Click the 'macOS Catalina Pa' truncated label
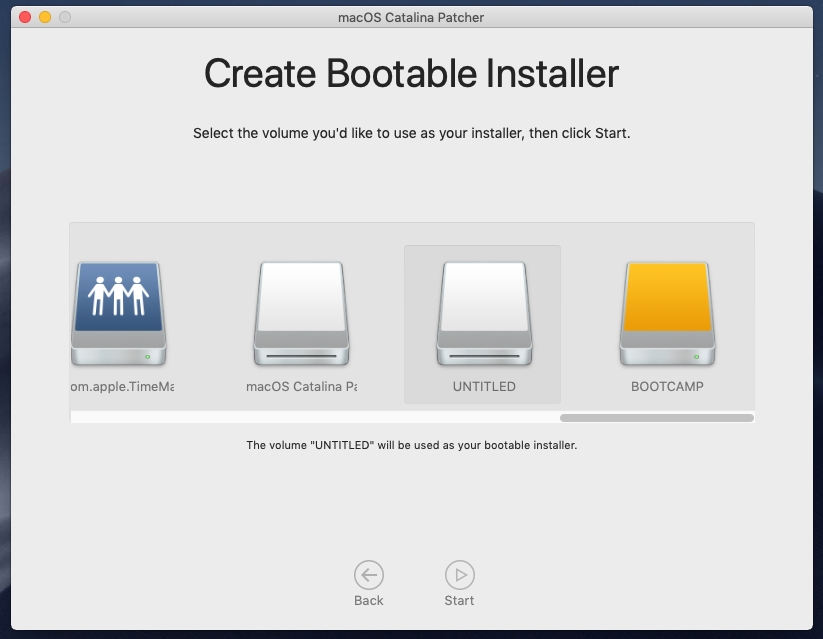823x639 pixels. [x=301, y=386]
